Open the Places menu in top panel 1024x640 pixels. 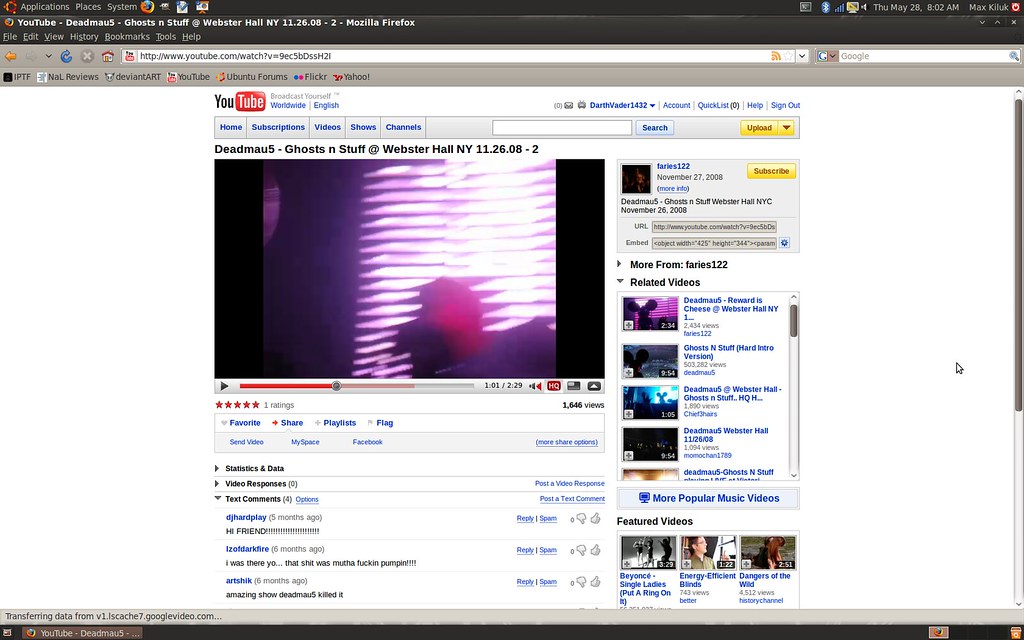point(88,7)
